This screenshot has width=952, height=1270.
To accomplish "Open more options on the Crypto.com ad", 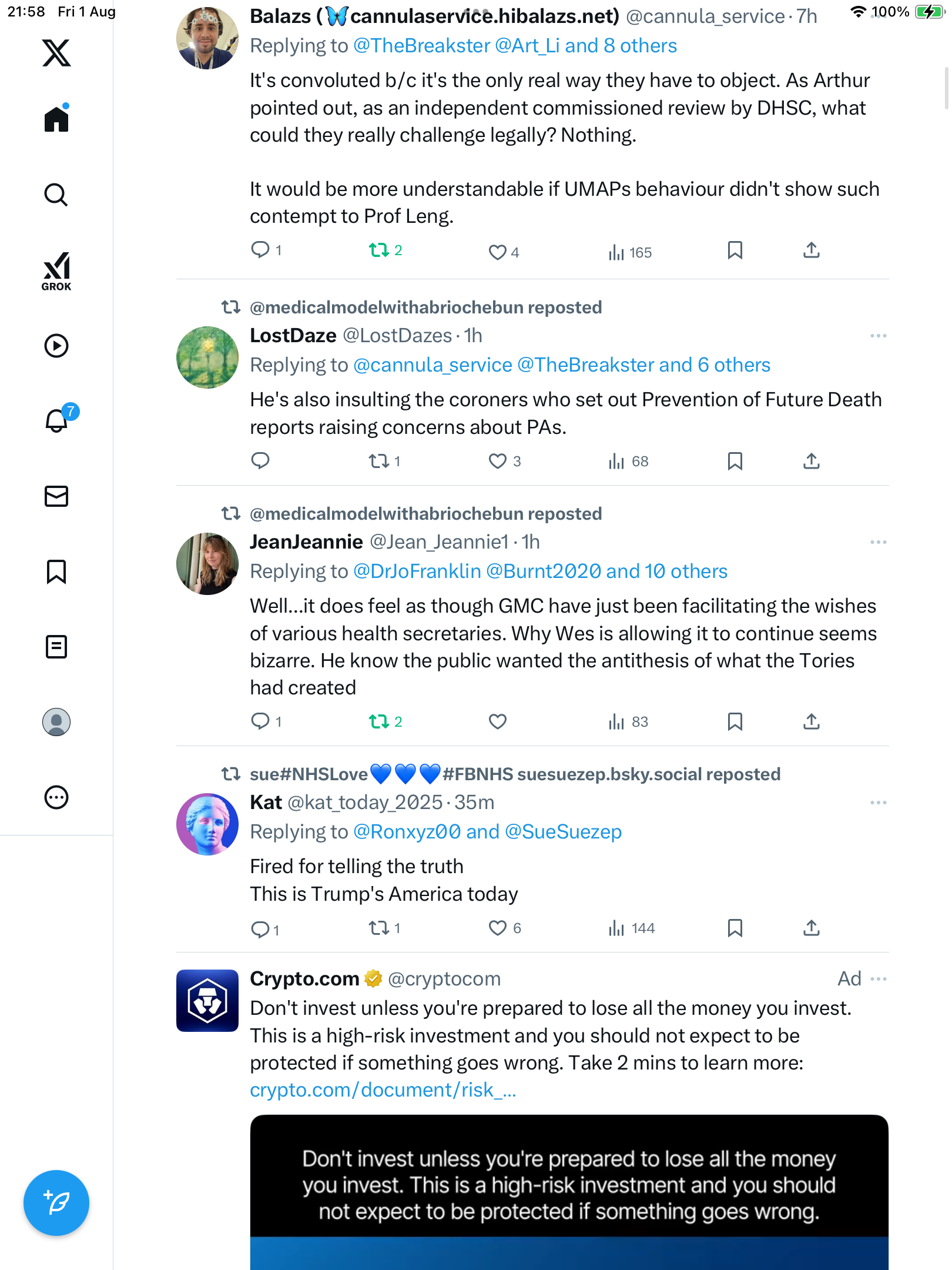I will click(878, 979).
